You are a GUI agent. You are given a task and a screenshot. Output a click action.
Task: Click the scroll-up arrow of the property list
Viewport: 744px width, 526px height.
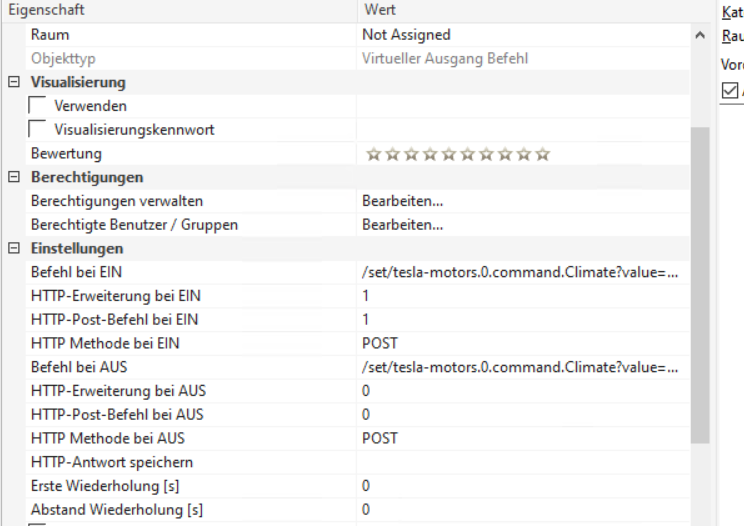(699, 35)
